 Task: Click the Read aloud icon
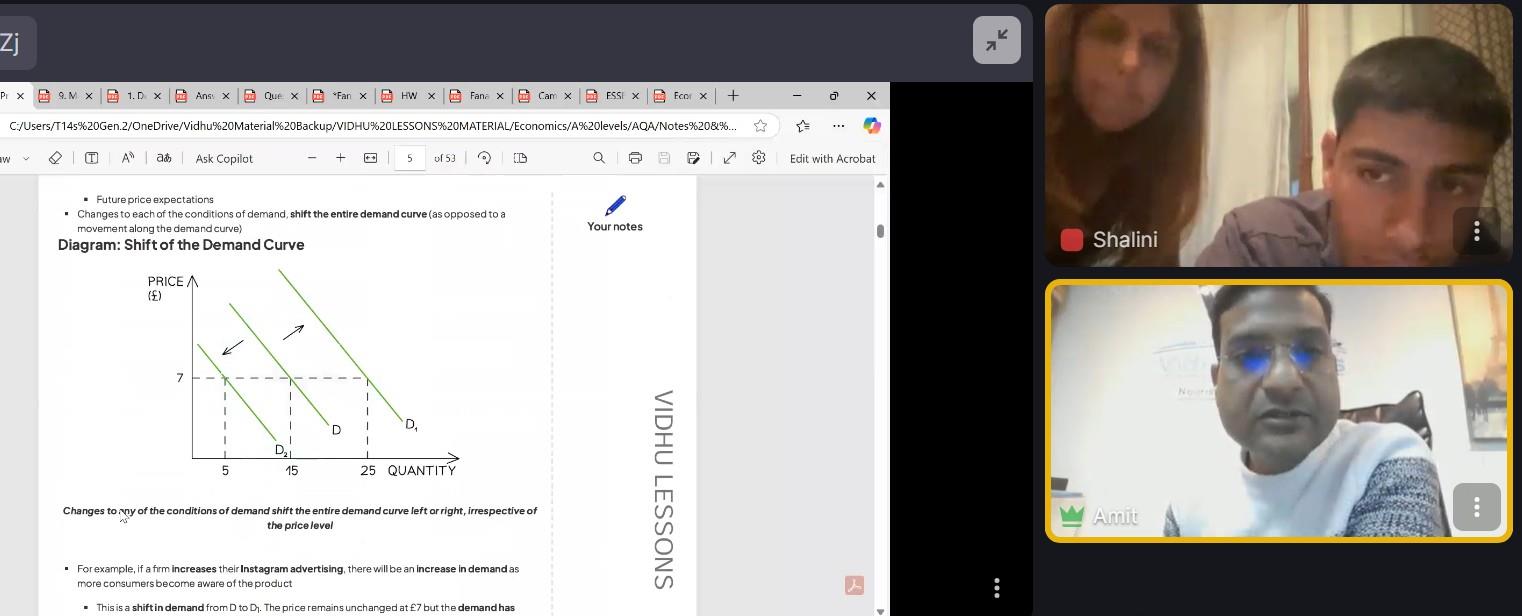pos(128,158)
